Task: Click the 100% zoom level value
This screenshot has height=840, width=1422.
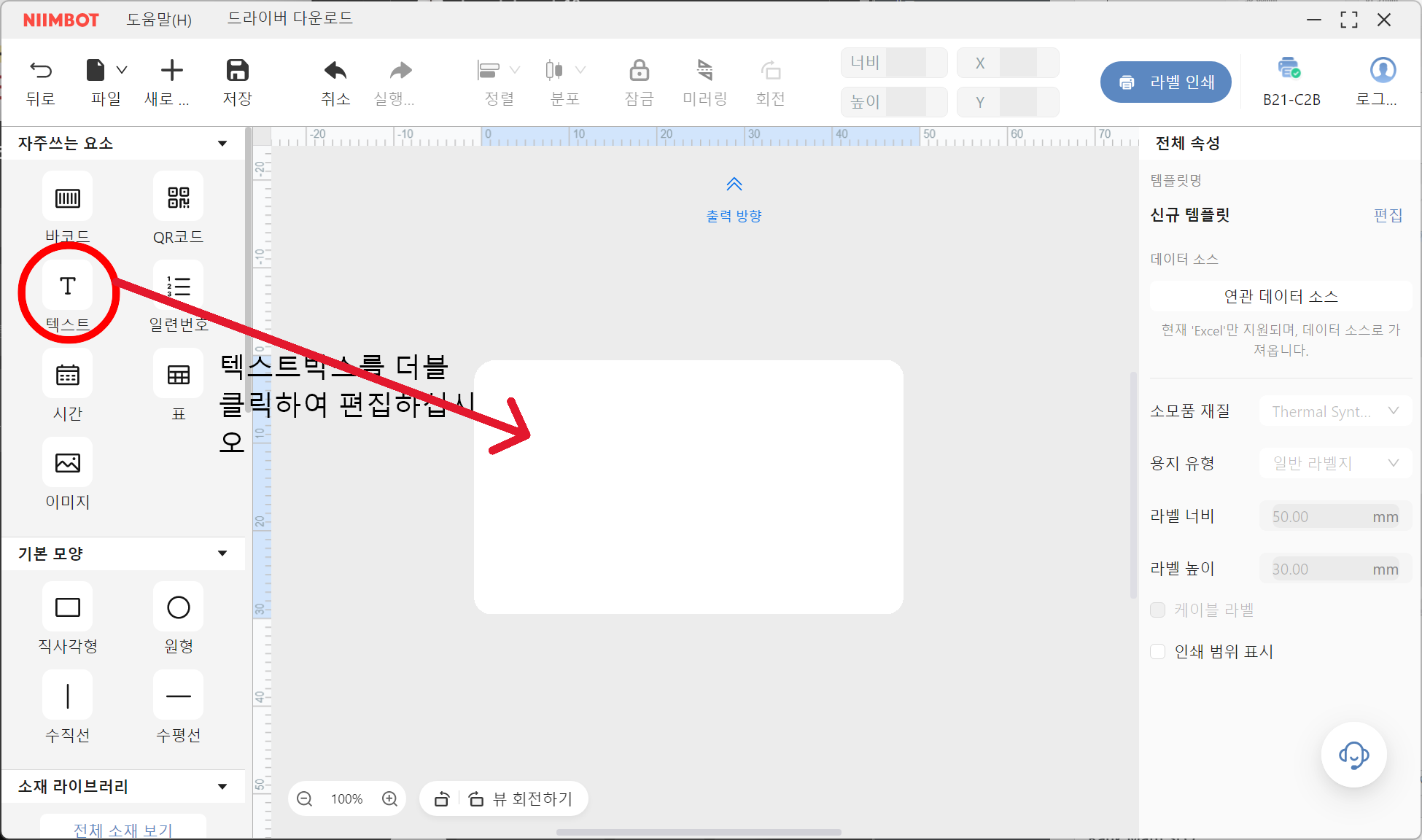Action: (347, 799)
